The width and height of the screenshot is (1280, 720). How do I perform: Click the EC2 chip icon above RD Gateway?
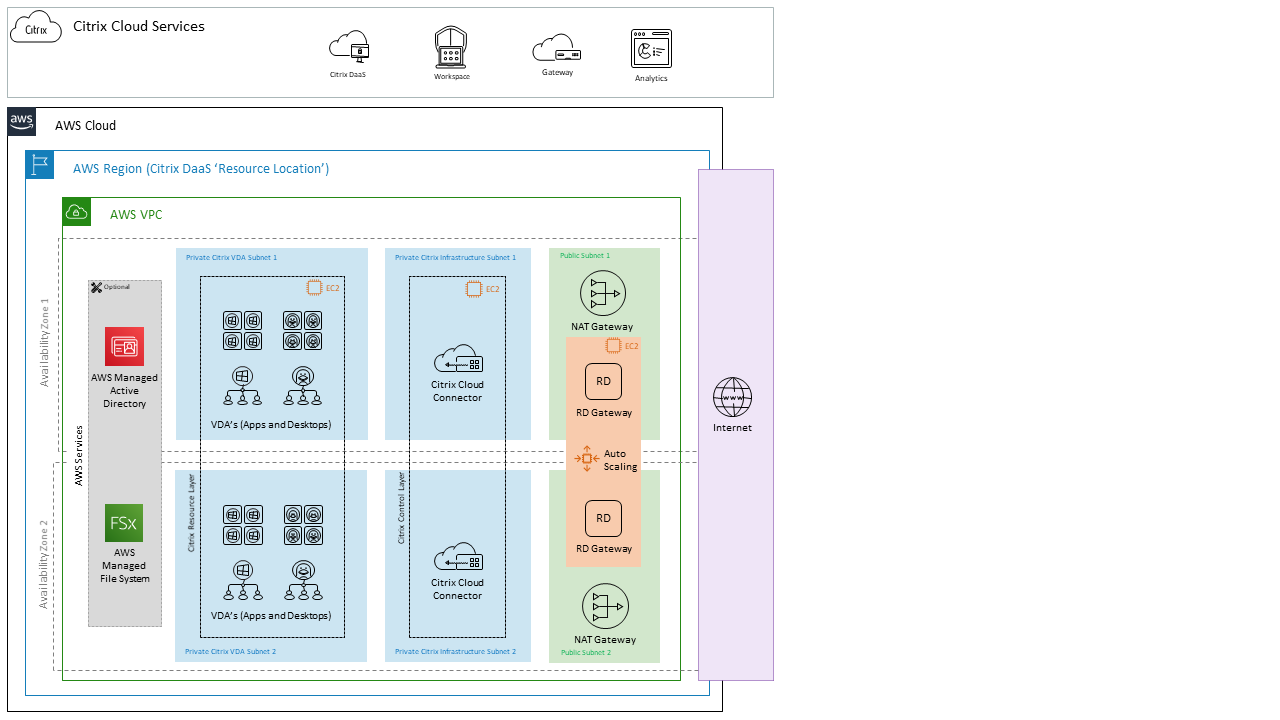click(614, 346)
